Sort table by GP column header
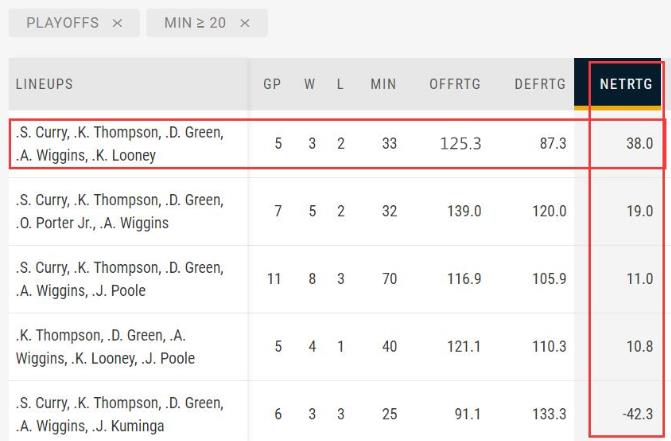The image size is (671, 441). pyautogui.click(x=272, y=84)
